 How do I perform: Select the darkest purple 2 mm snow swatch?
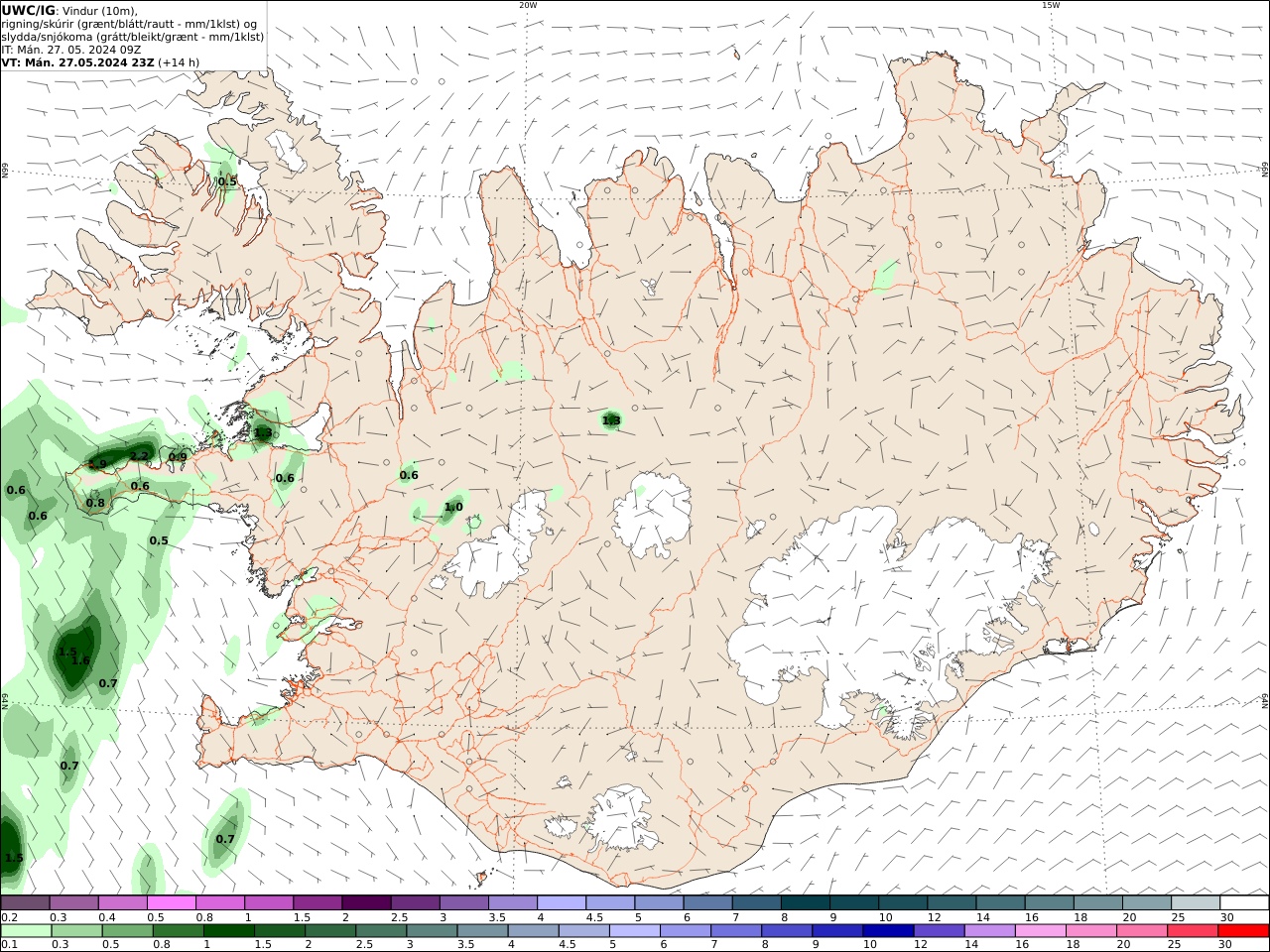coord(366,903)
